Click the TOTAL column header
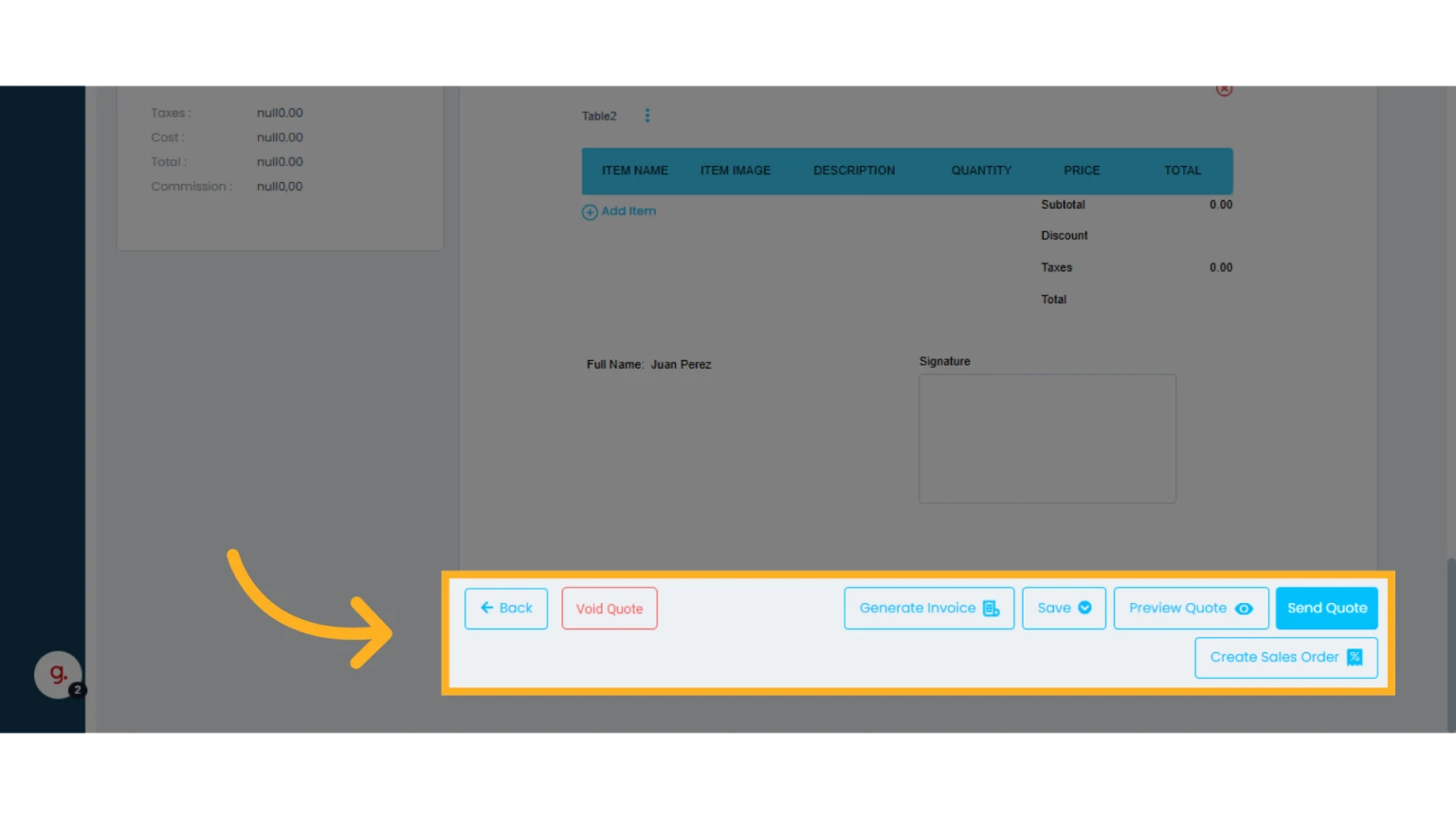 1182,171
